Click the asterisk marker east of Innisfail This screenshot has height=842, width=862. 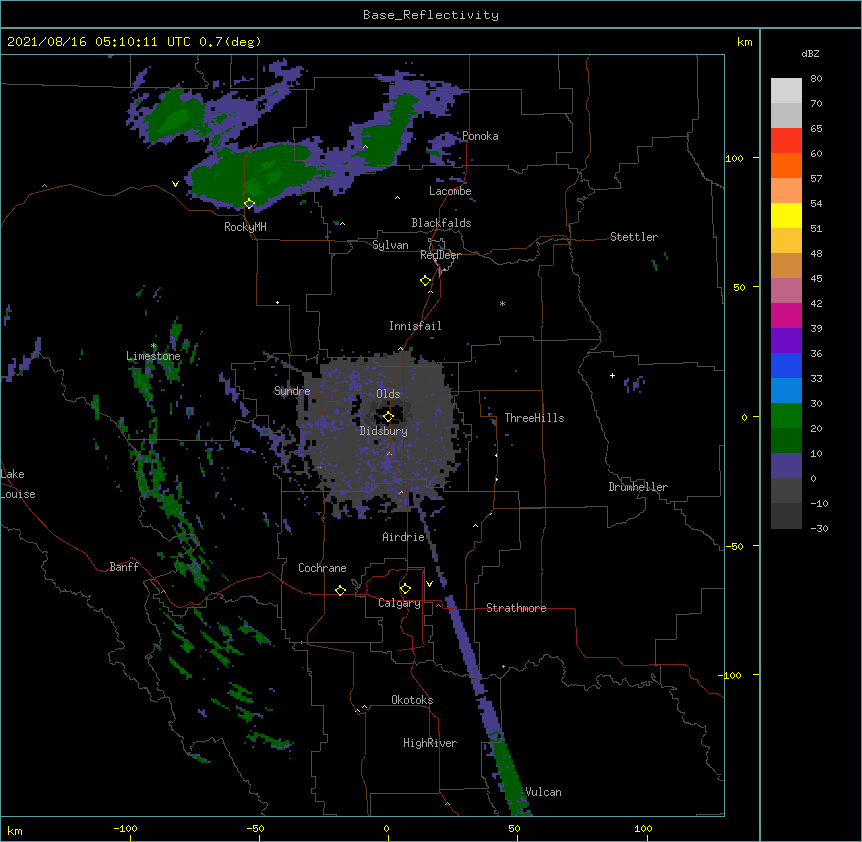tap(502, 303)
